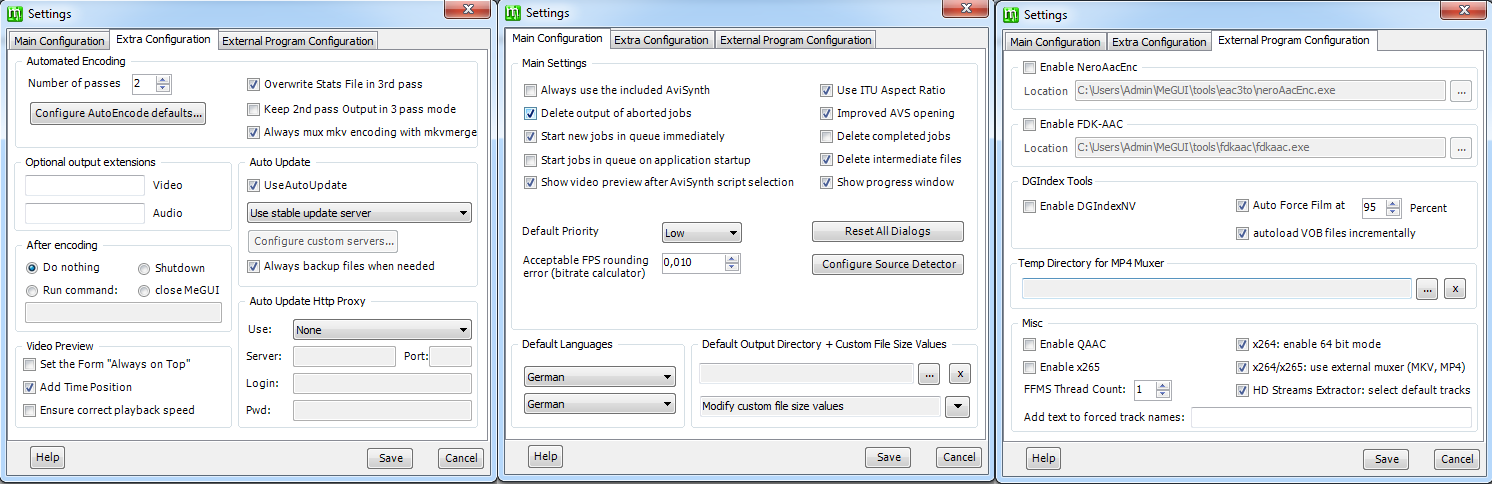Image resolution: width=1494 pixels, height=486 pixels.
Task: Uncheck Delete output of aborted jobs
Action: tap(530, 113)
